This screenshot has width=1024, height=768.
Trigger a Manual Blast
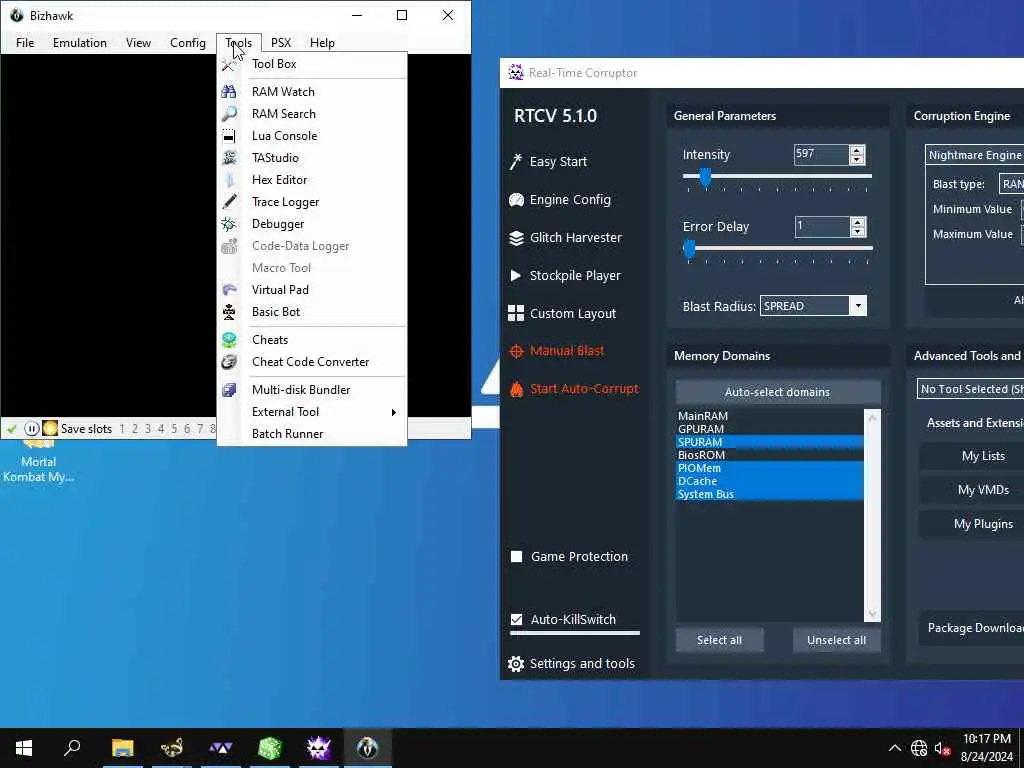coord(556,351)
